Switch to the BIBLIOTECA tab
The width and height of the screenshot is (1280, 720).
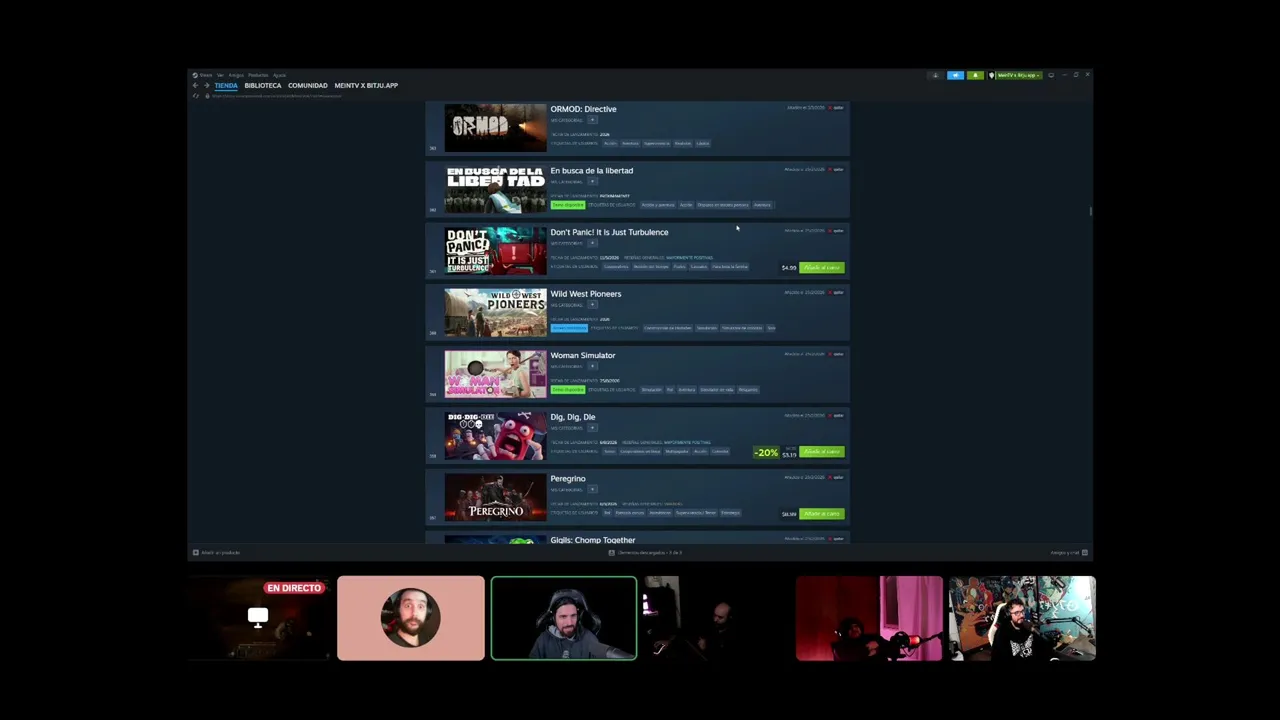263,86
